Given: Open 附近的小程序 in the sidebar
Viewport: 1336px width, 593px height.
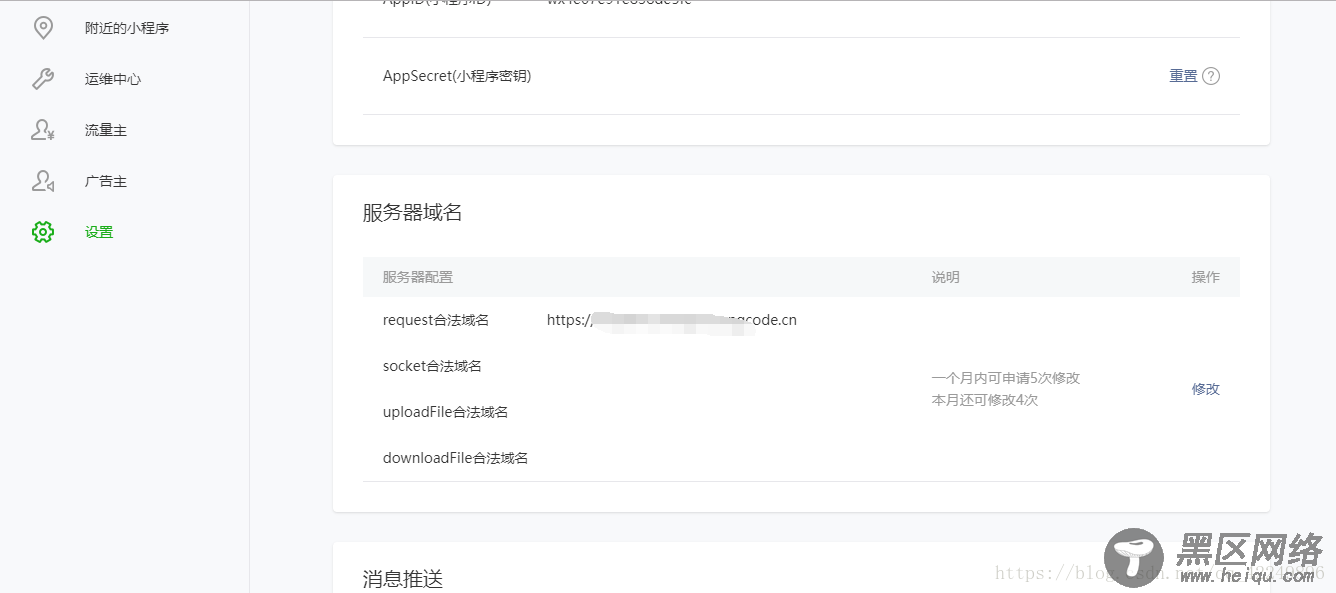Looking at the screenshot, I should click(x=127, y=28).
